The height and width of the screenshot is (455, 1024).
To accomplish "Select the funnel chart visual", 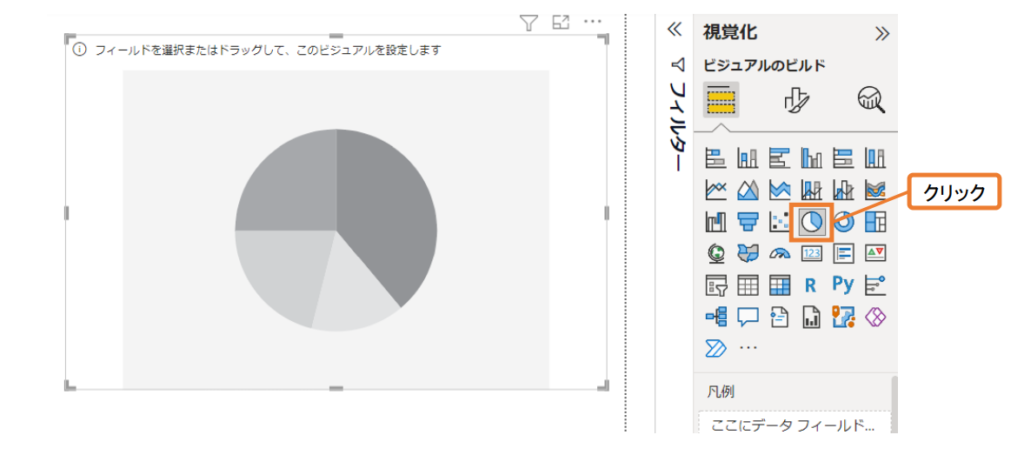I will 748,222.
